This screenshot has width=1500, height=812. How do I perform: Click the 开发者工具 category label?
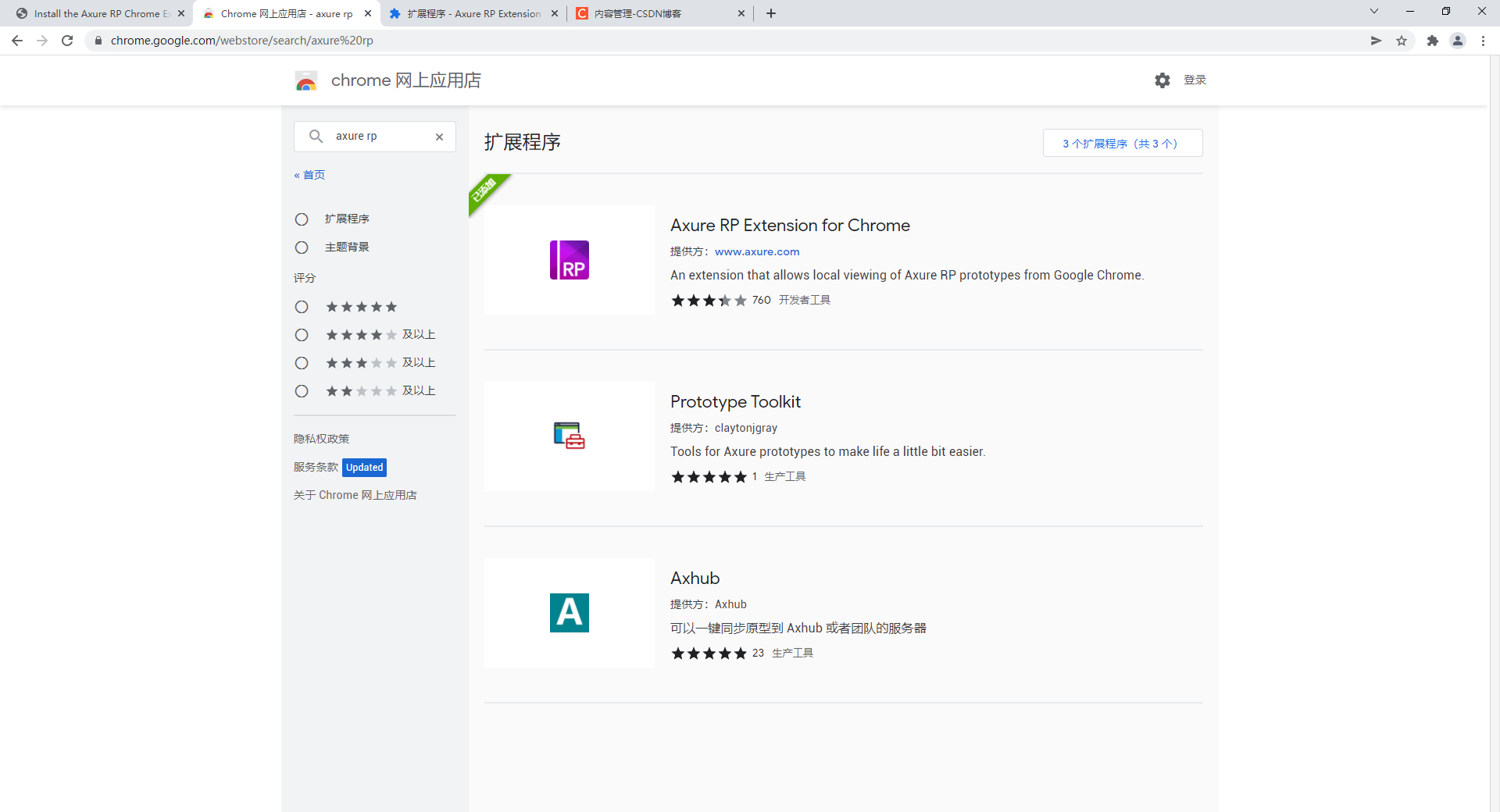(804, 300)
